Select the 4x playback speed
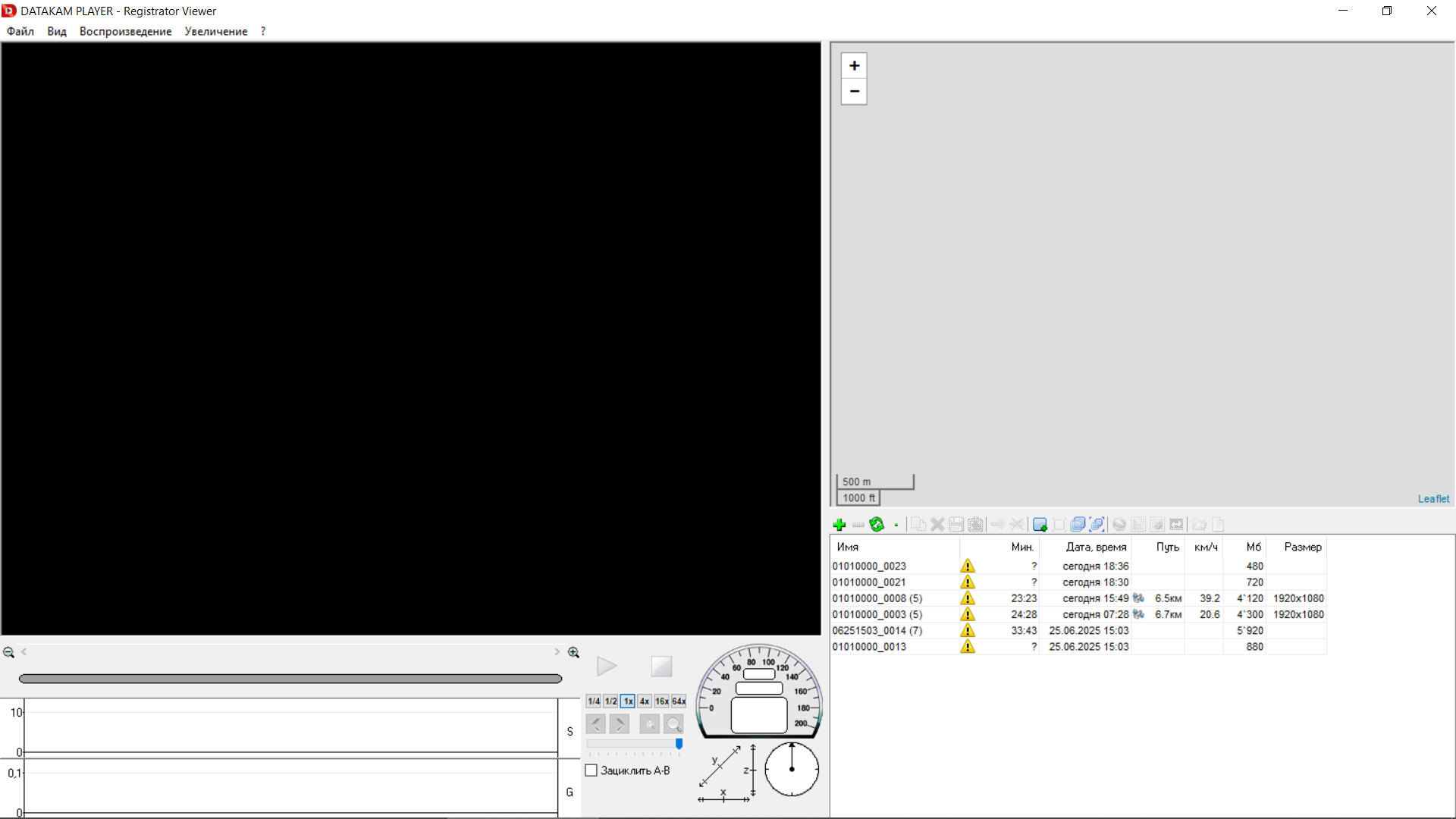1456x819 pixels. (645, 701)
